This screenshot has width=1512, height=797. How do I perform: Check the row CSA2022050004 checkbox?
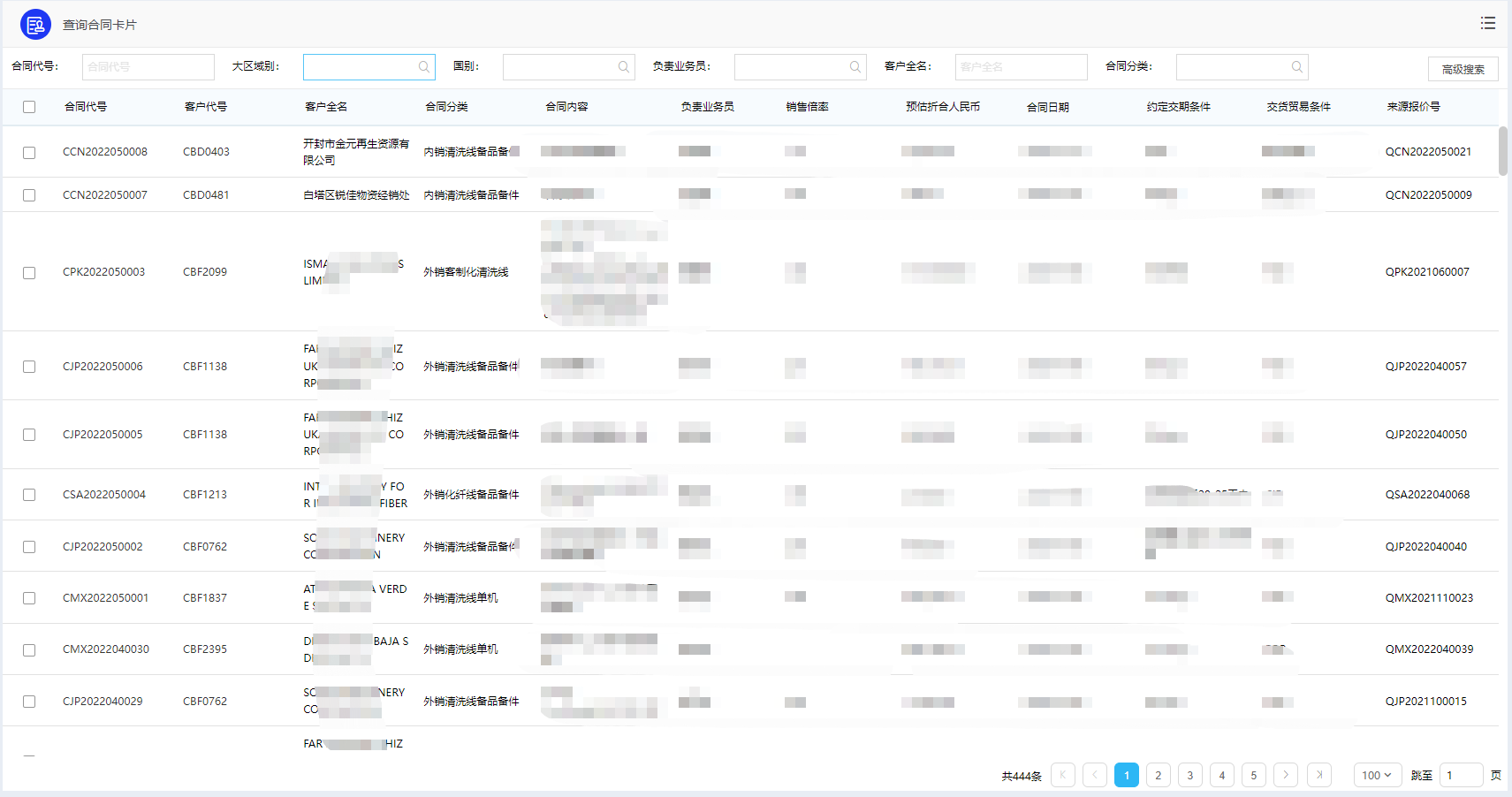(29, 495)
